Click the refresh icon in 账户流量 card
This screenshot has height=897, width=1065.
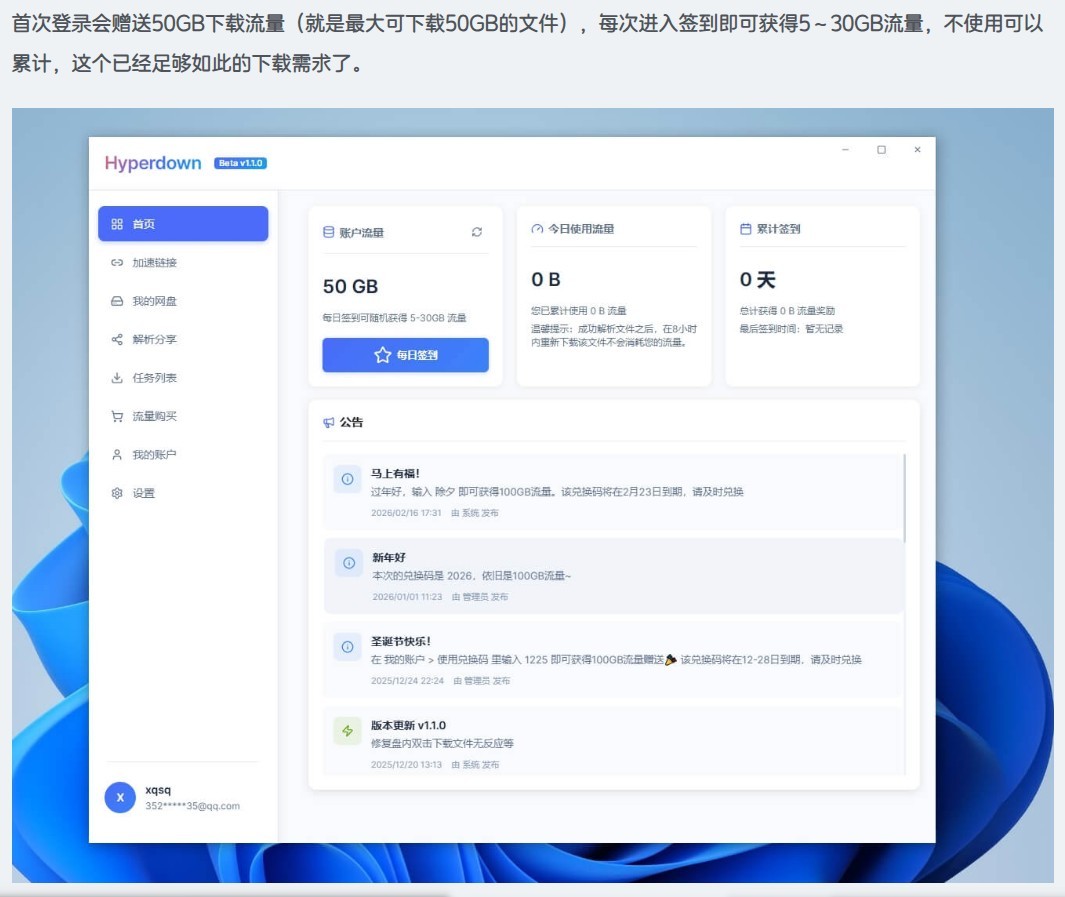[477, 232]
